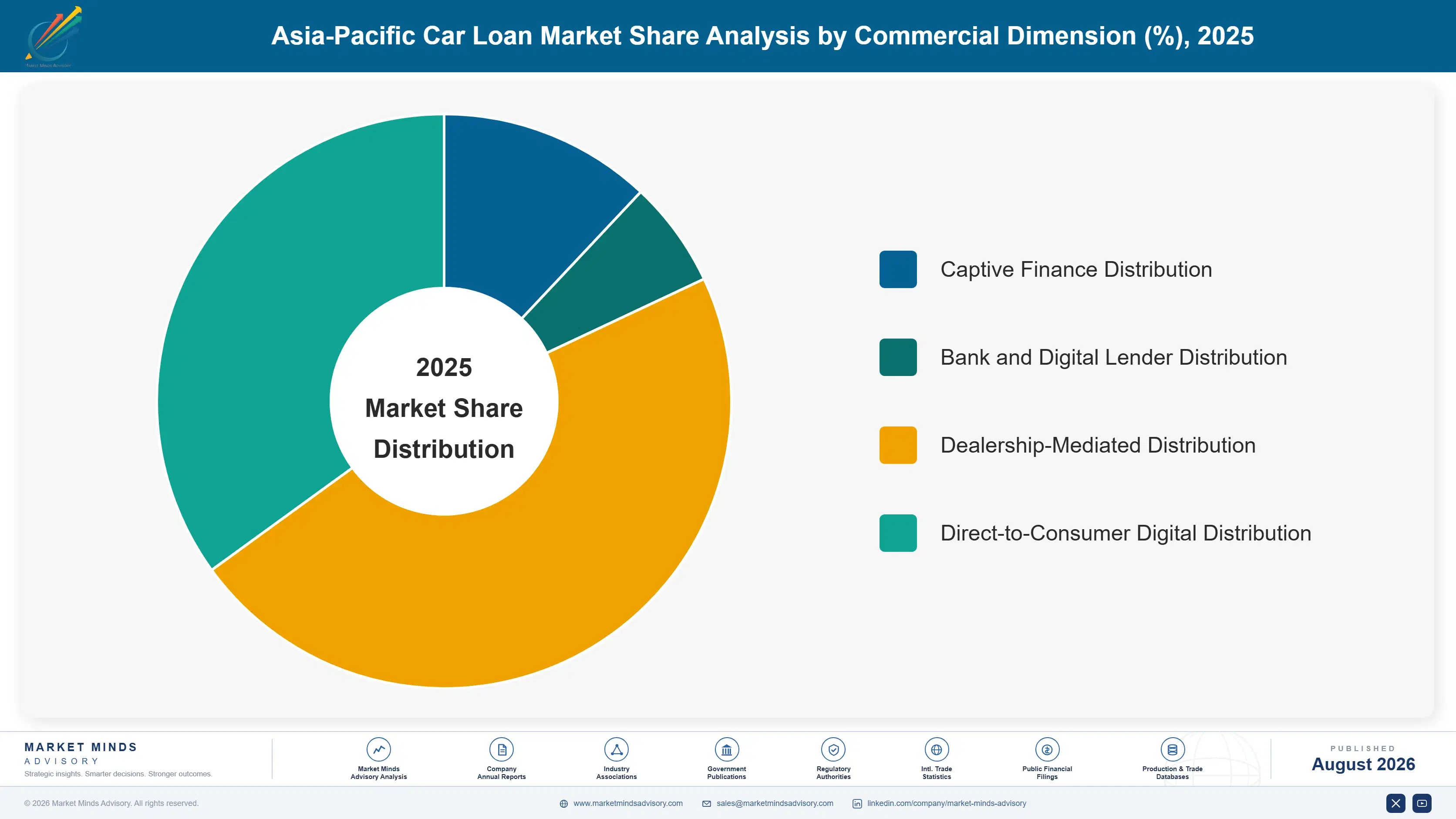Click the 'August 2026' published date
The width and height of the screenshot is (1456, 819).
click(x=1363, y=764)
